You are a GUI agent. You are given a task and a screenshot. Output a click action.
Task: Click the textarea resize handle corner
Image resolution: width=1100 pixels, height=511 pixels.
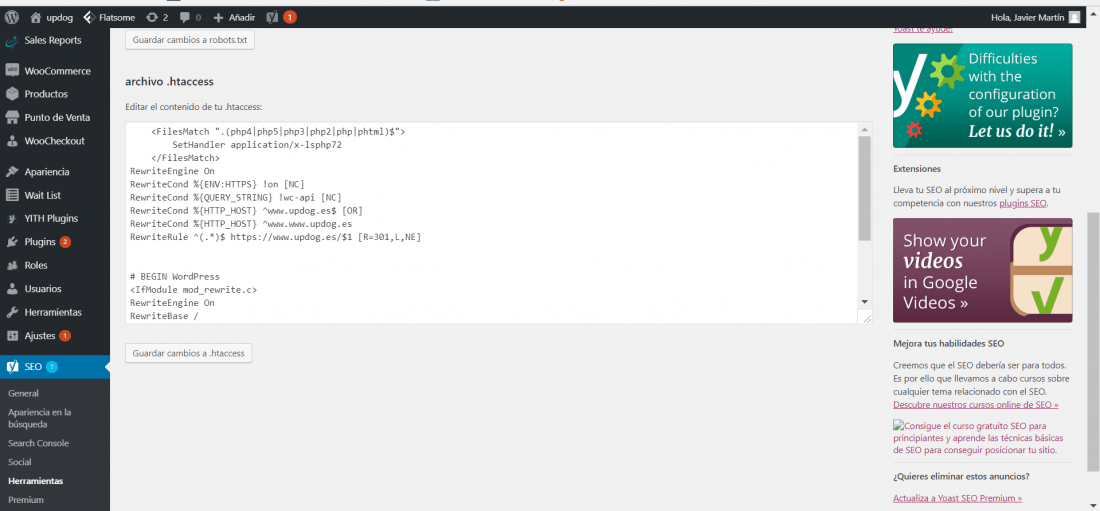(866, 318)
